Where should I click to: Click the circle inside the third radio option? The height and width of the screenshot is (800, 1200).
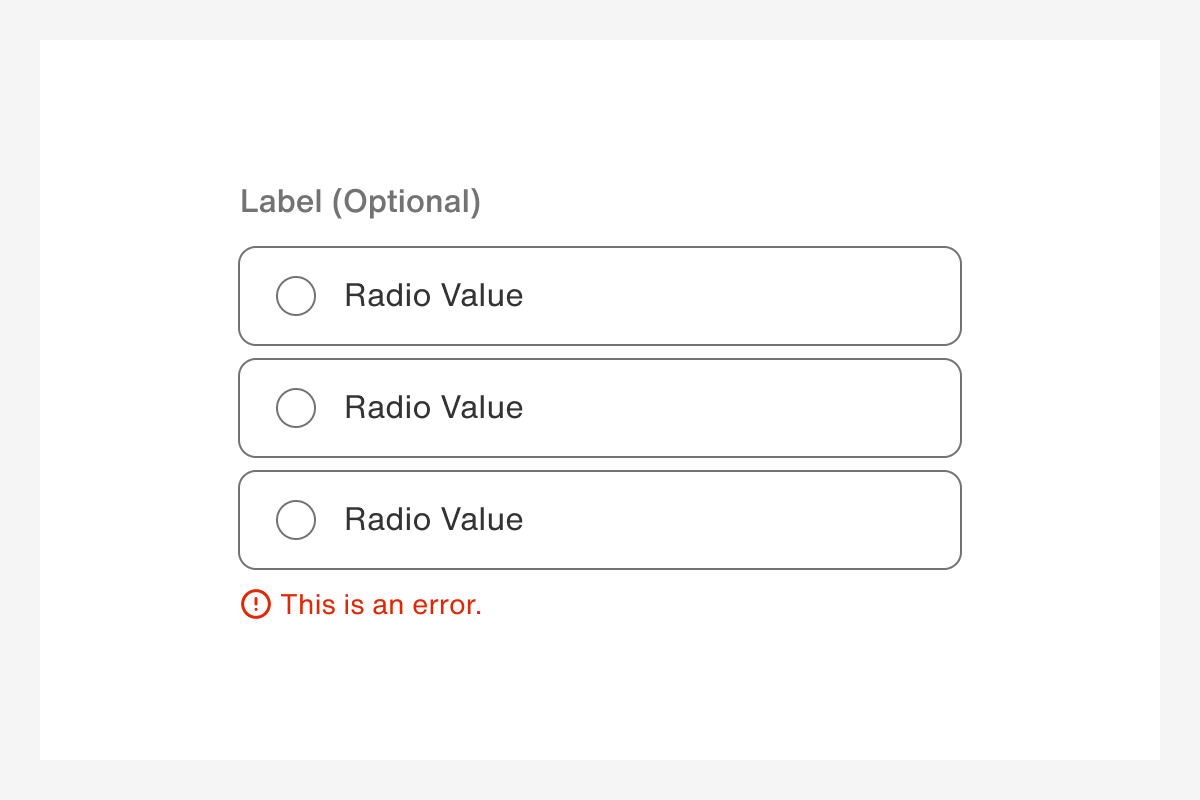point(296,520)
